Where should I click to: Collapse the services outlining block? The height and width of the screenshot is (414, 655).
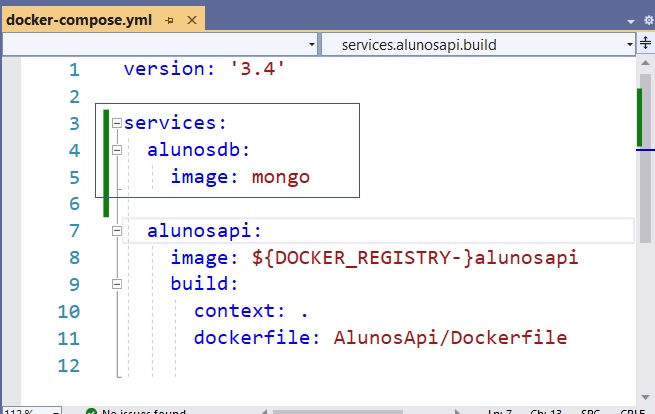pos(117,123)
